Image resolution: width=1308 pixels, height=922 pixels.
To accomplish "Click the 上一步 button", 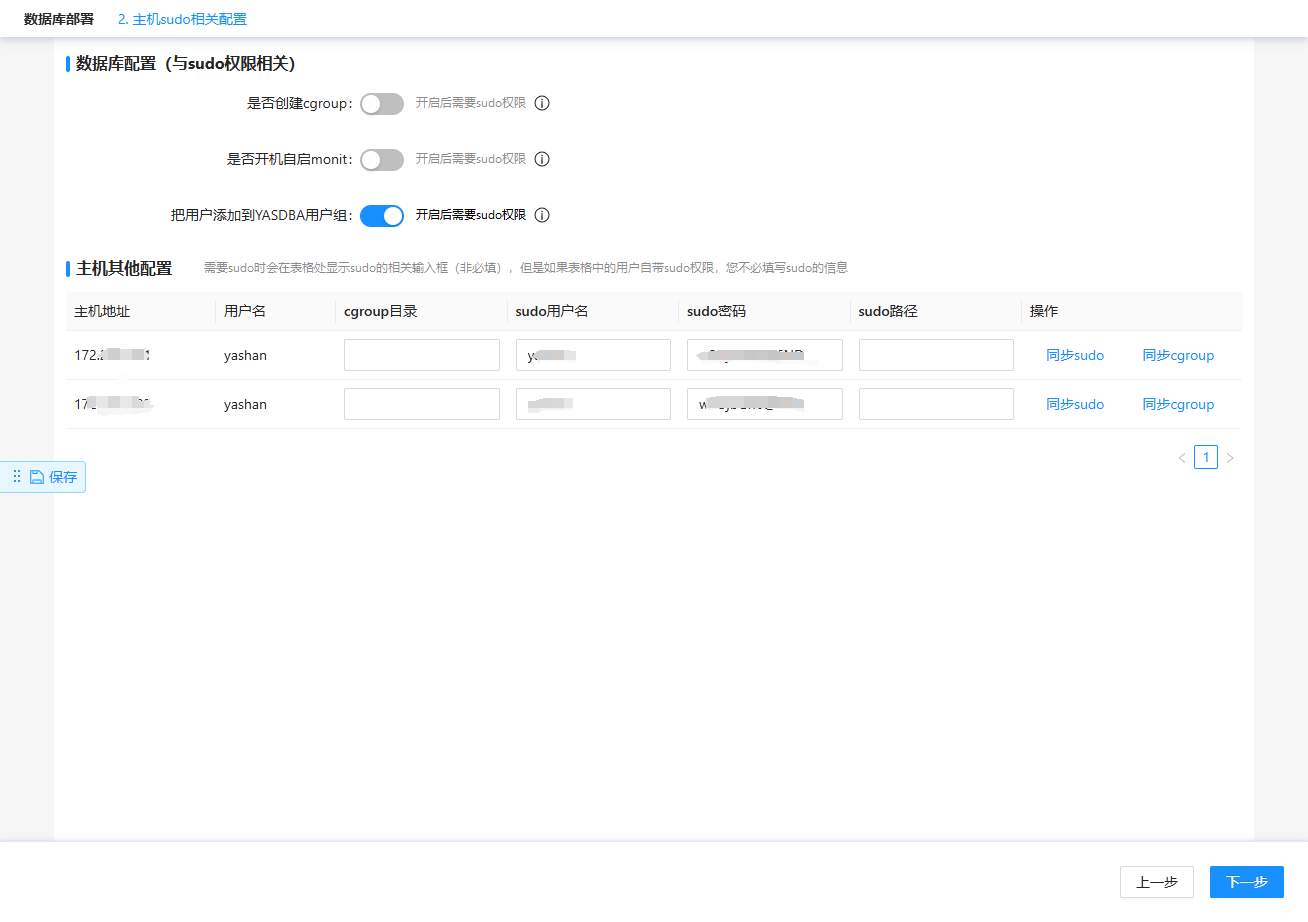I will [x=1157, y=882].
